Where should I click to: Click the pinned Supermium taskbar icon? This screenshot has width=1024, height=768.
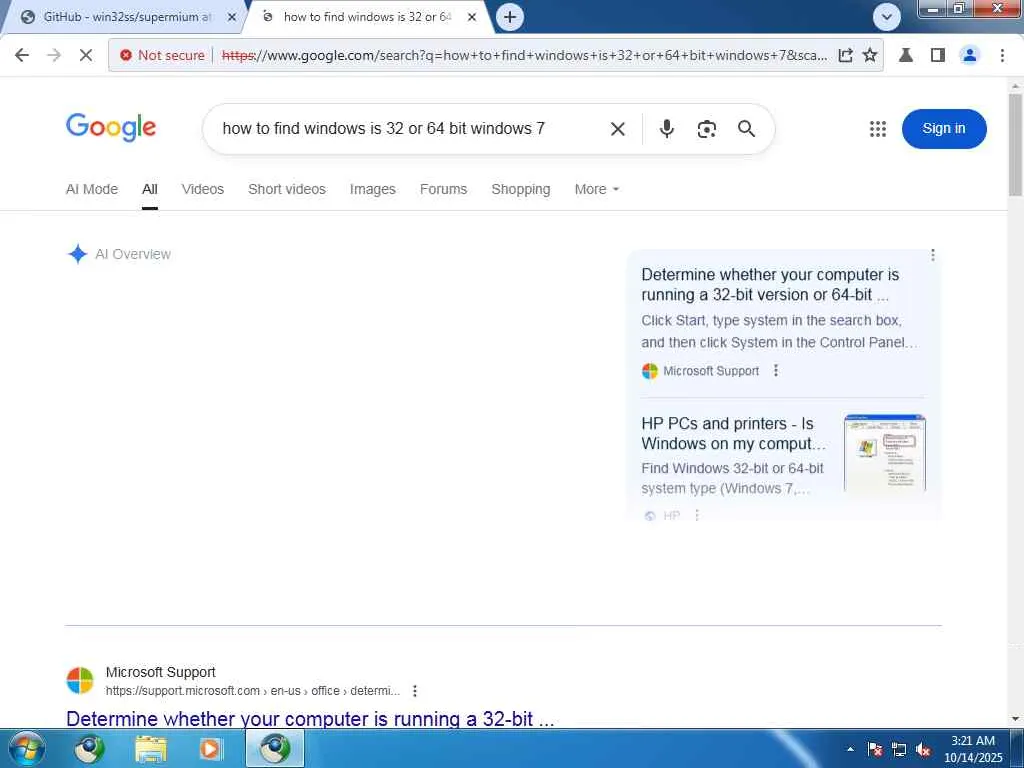pos(89,748)
